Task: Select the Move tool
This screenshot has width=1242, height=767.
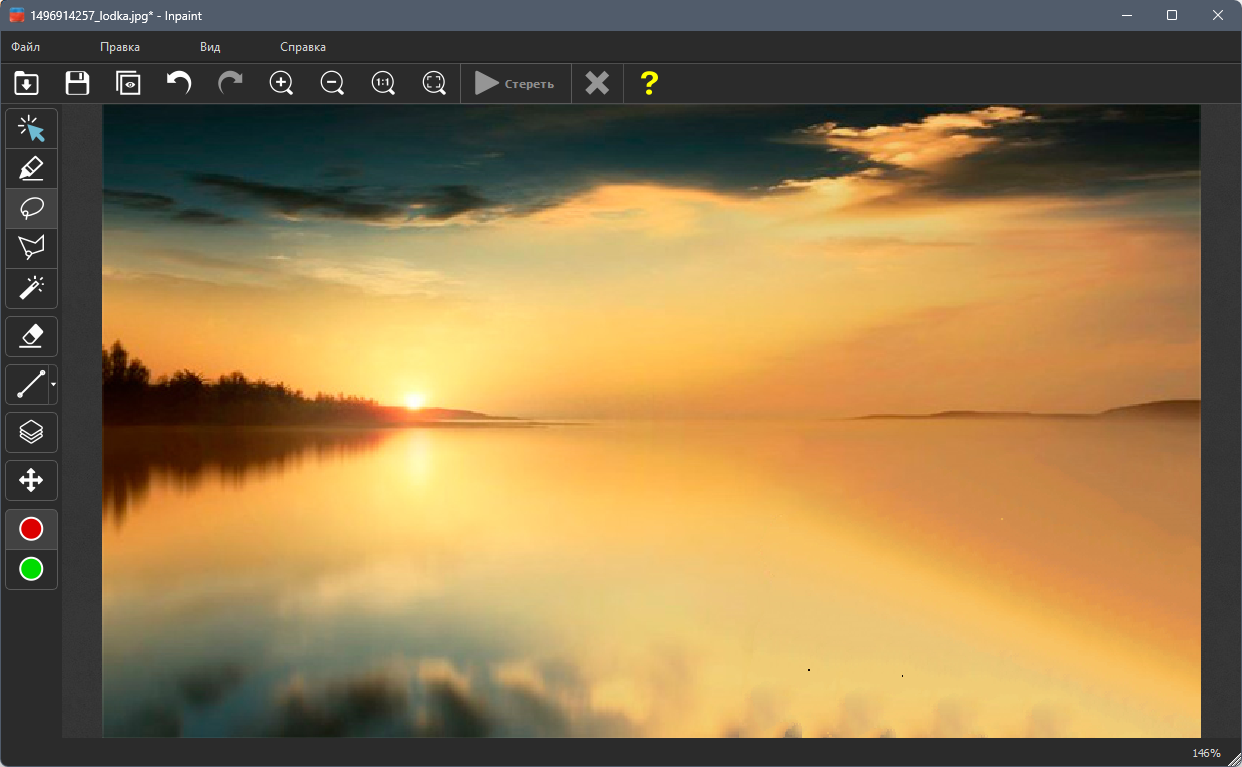Action: click(x=32, y=480)
